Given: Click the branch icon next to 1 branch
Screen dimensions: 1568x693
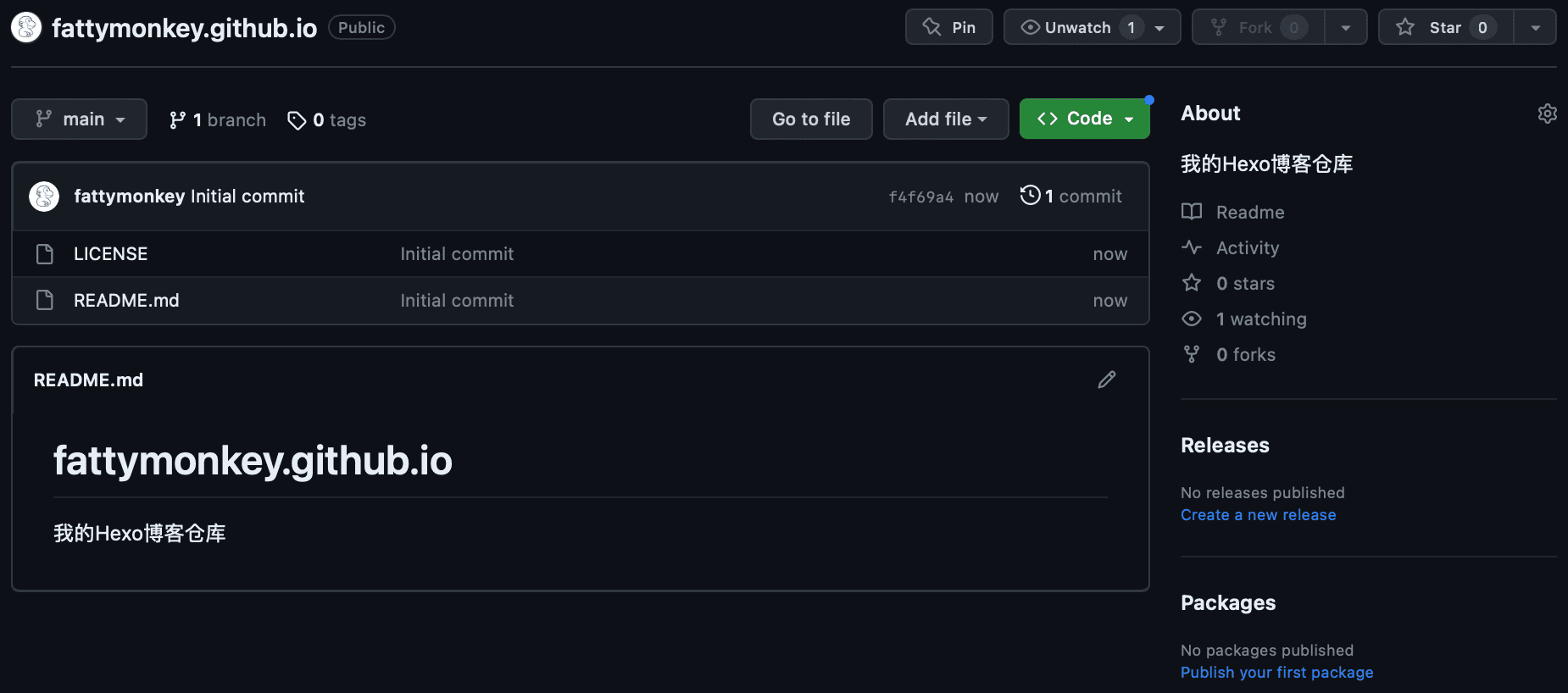Looking at the screenshot, I should (177, 120).
